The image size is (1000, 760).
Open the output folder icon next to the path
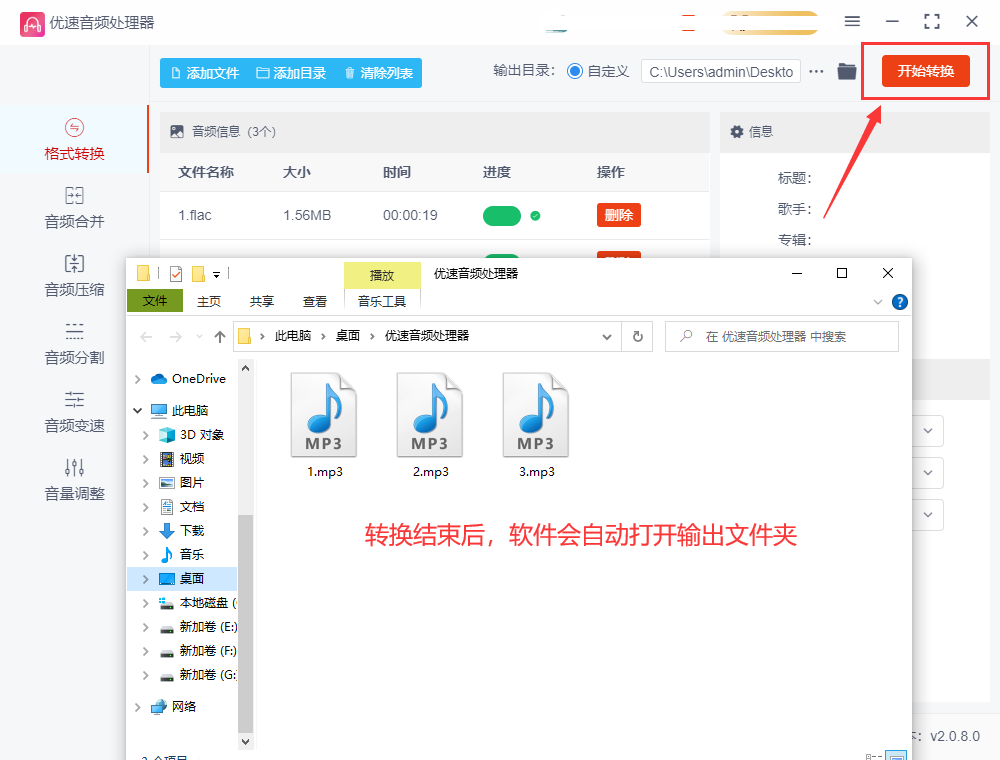pos(846,71)
